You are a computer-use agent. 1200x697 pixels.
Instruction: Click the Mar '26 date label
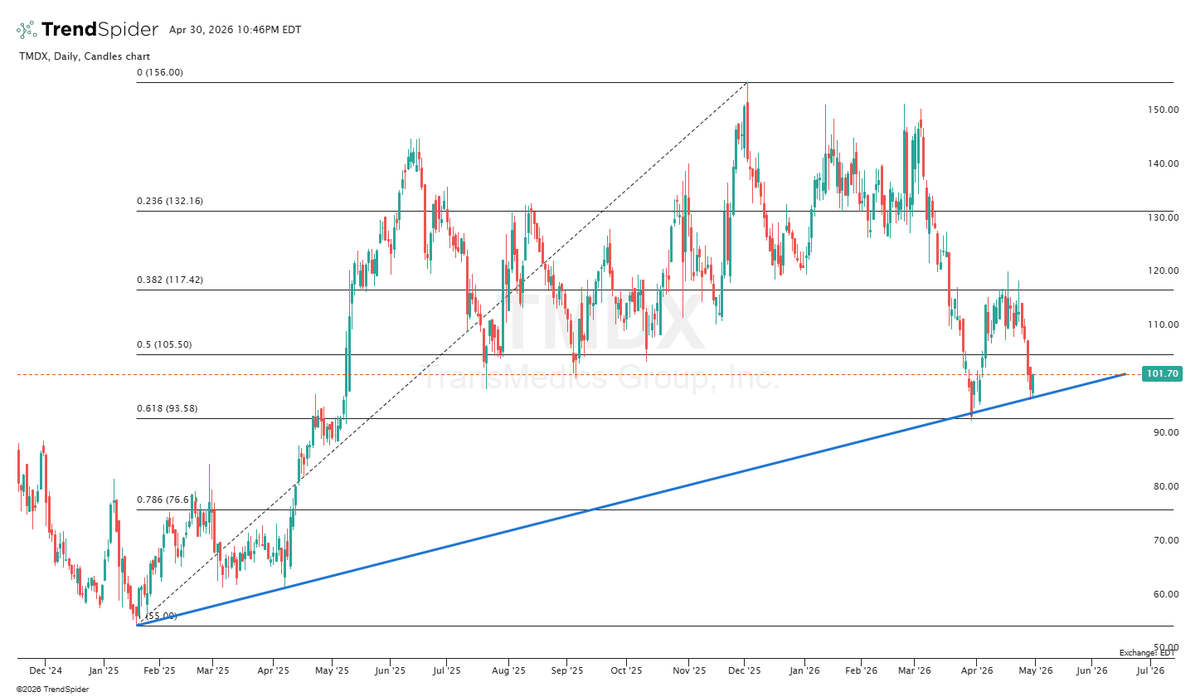pyautogui.click(x=914, y=672)
